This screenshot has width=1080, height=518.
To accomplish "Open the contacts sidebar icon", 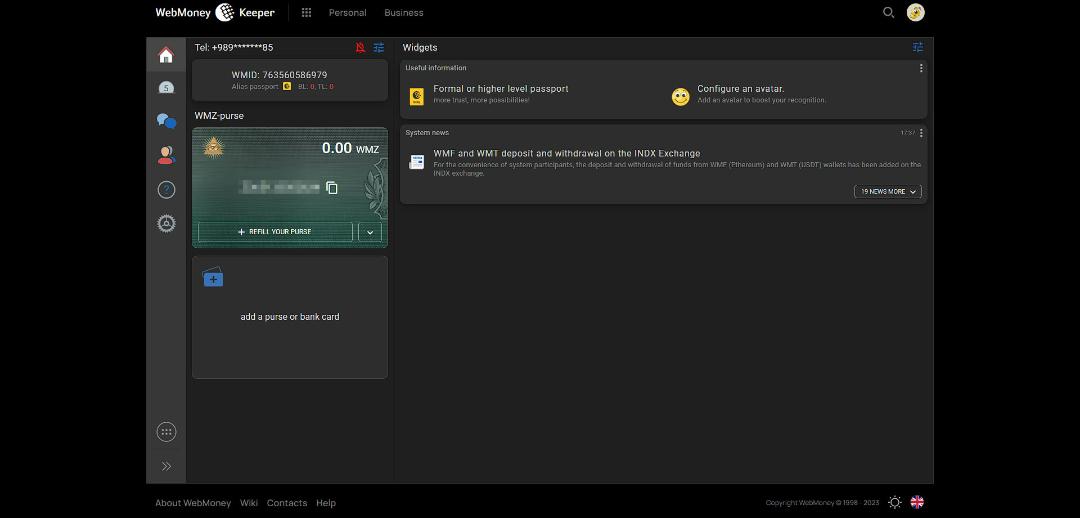I will (x=166, y=155).
